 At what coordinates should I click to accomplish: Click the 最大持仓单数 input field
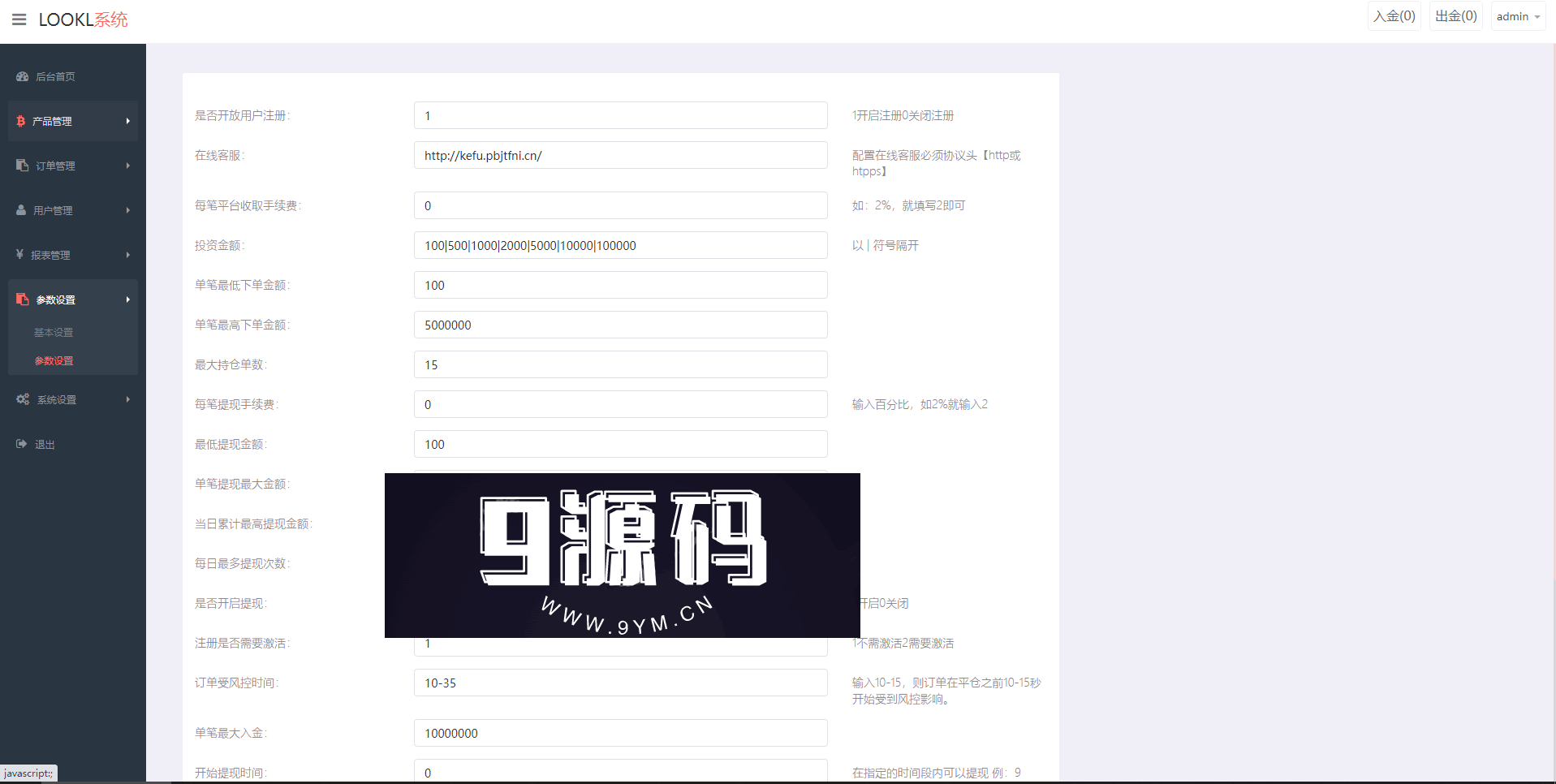pos(620,365)
